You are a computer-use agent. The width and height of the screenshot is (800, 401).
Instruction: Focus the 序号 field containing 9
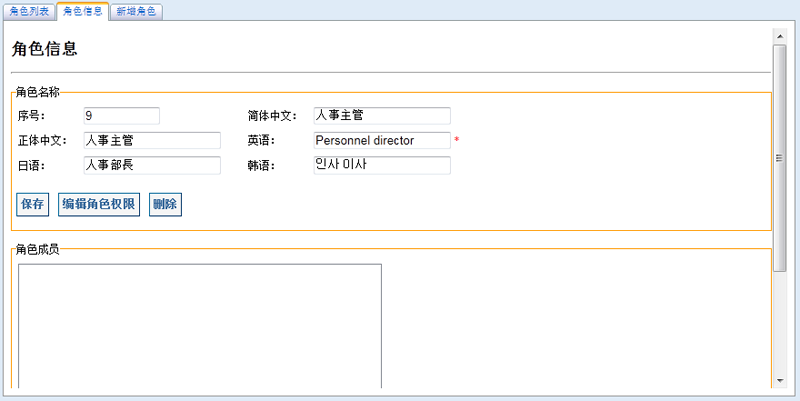coord(121,116)
